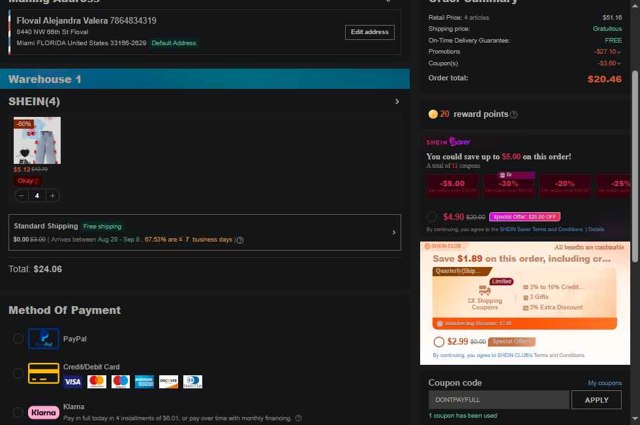Viewport: 640px width, 425px height.
Task: Click the coupon code input field
Action: click(499, 400)
